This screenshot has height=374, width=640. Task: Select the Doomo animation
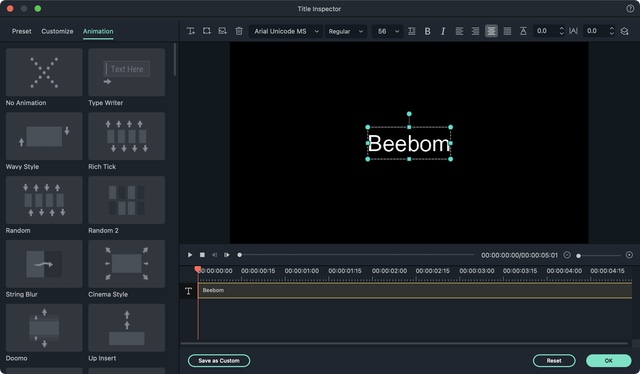(44, 327)
